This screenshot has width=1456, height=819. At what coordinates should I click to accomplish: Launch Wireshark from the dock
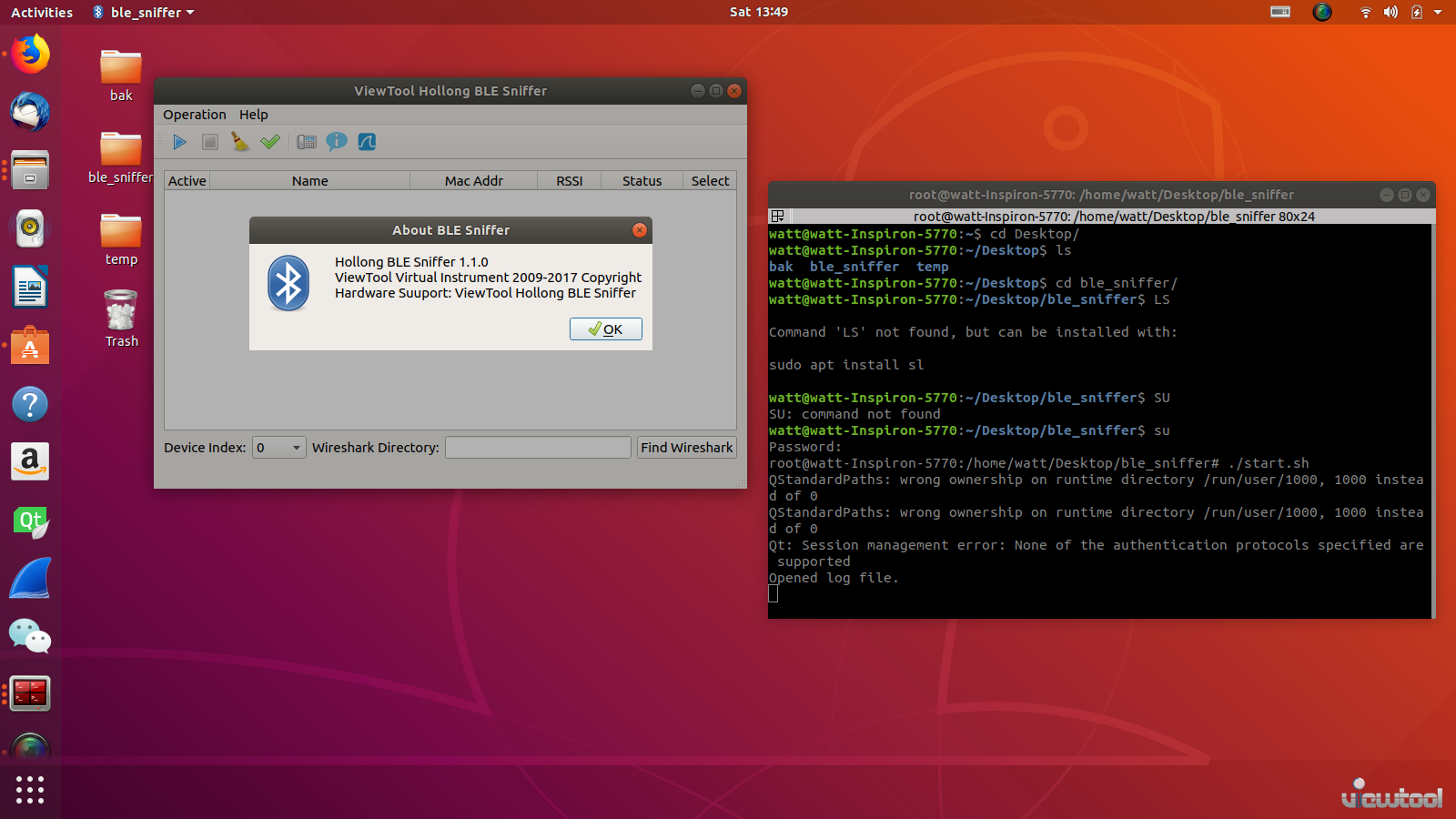tap(30, 579)
